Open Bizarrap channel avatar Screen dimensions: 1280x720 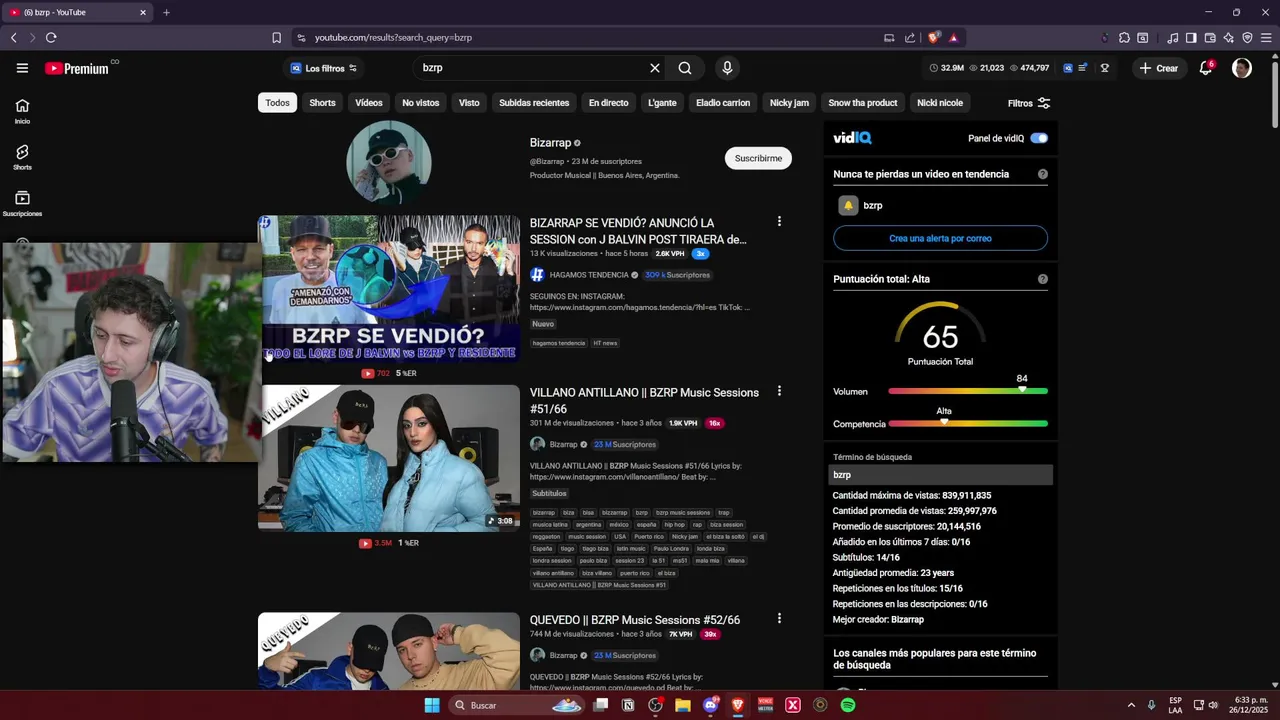pyautogui.click(x=389, y=162)
